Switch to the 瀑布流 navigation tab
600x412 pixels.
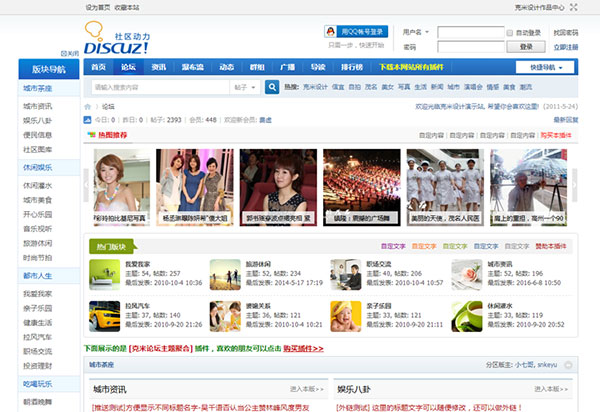(194, 67)
